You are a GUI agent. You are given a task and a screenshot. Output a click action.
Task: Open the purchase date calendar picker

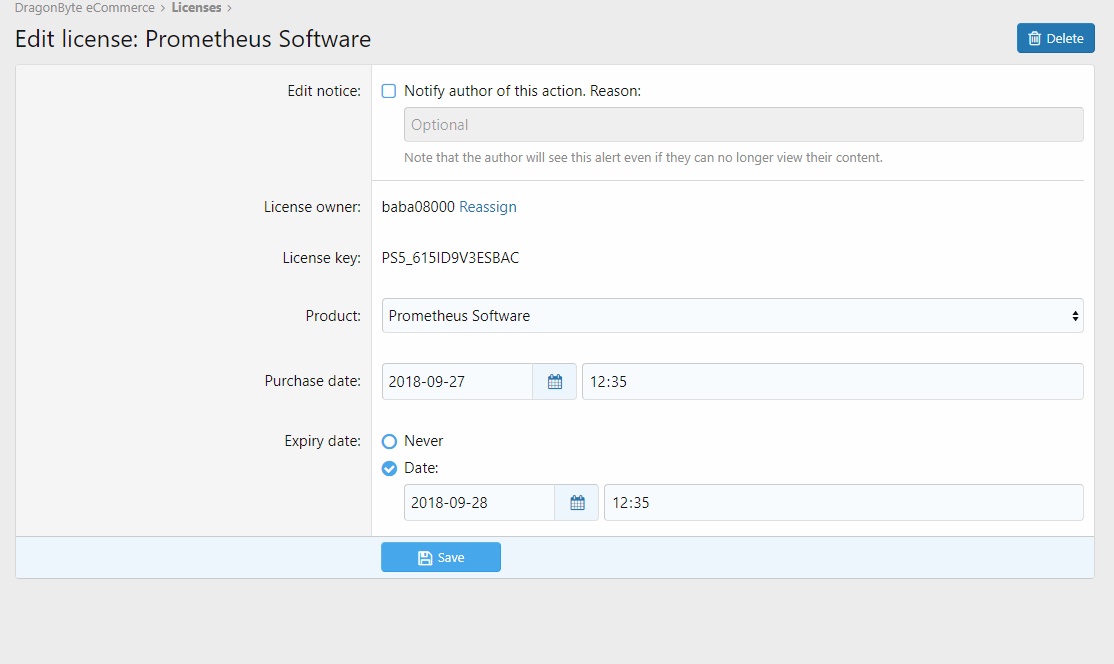coord(555,382)
